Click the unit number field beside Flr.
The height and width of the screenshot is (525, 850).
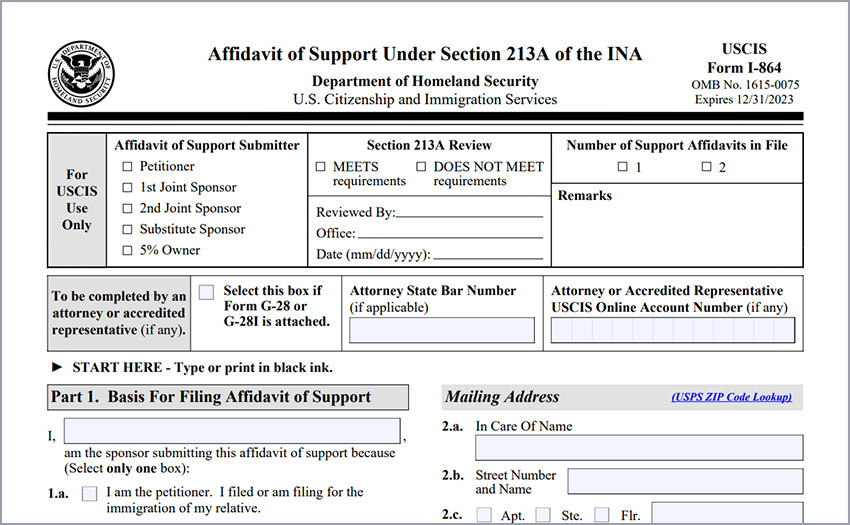click(x=727, y=513)
